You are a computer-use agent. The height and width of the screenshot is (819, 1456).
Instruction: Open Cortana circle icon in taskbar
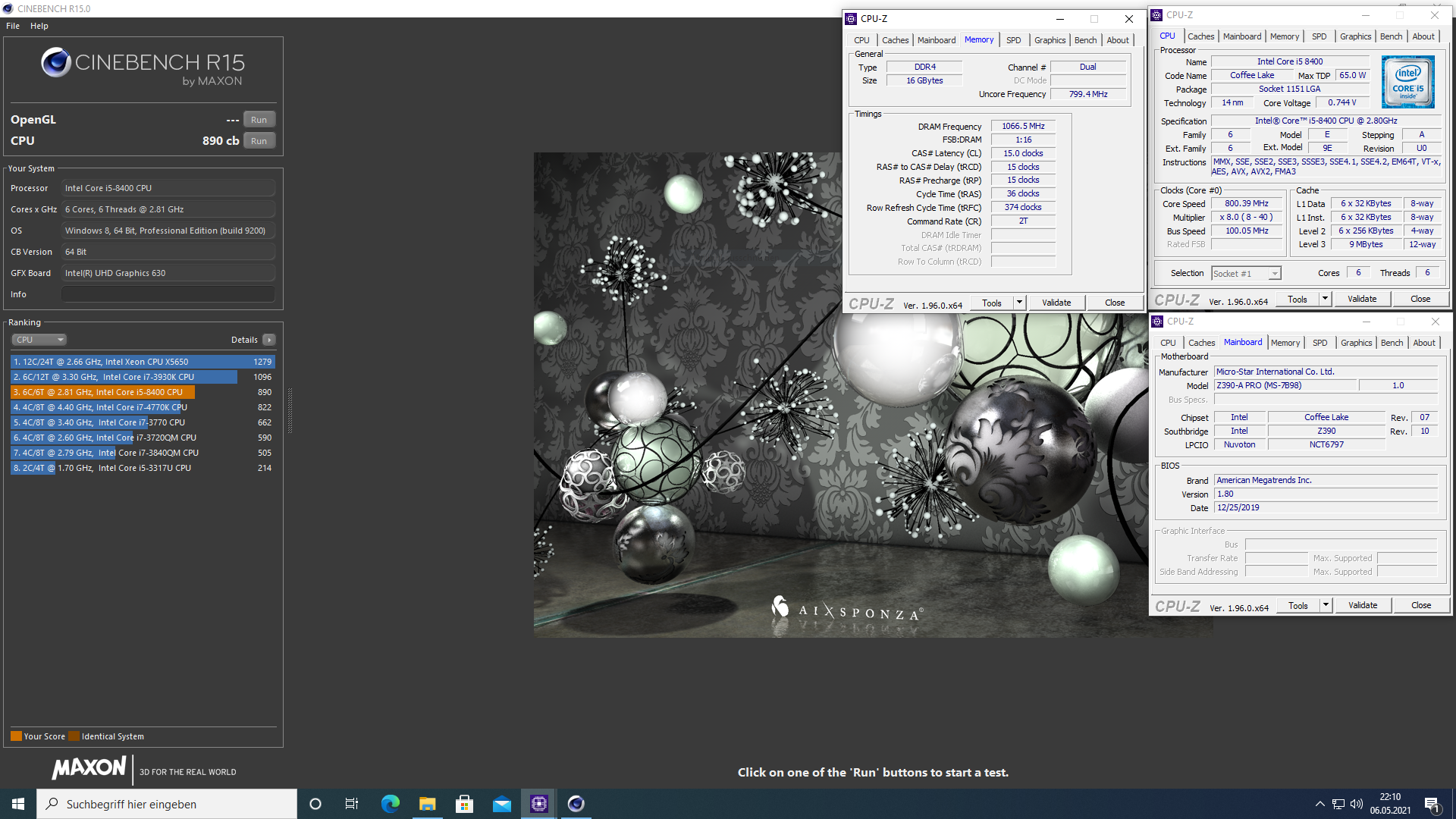tap(315, 804)
